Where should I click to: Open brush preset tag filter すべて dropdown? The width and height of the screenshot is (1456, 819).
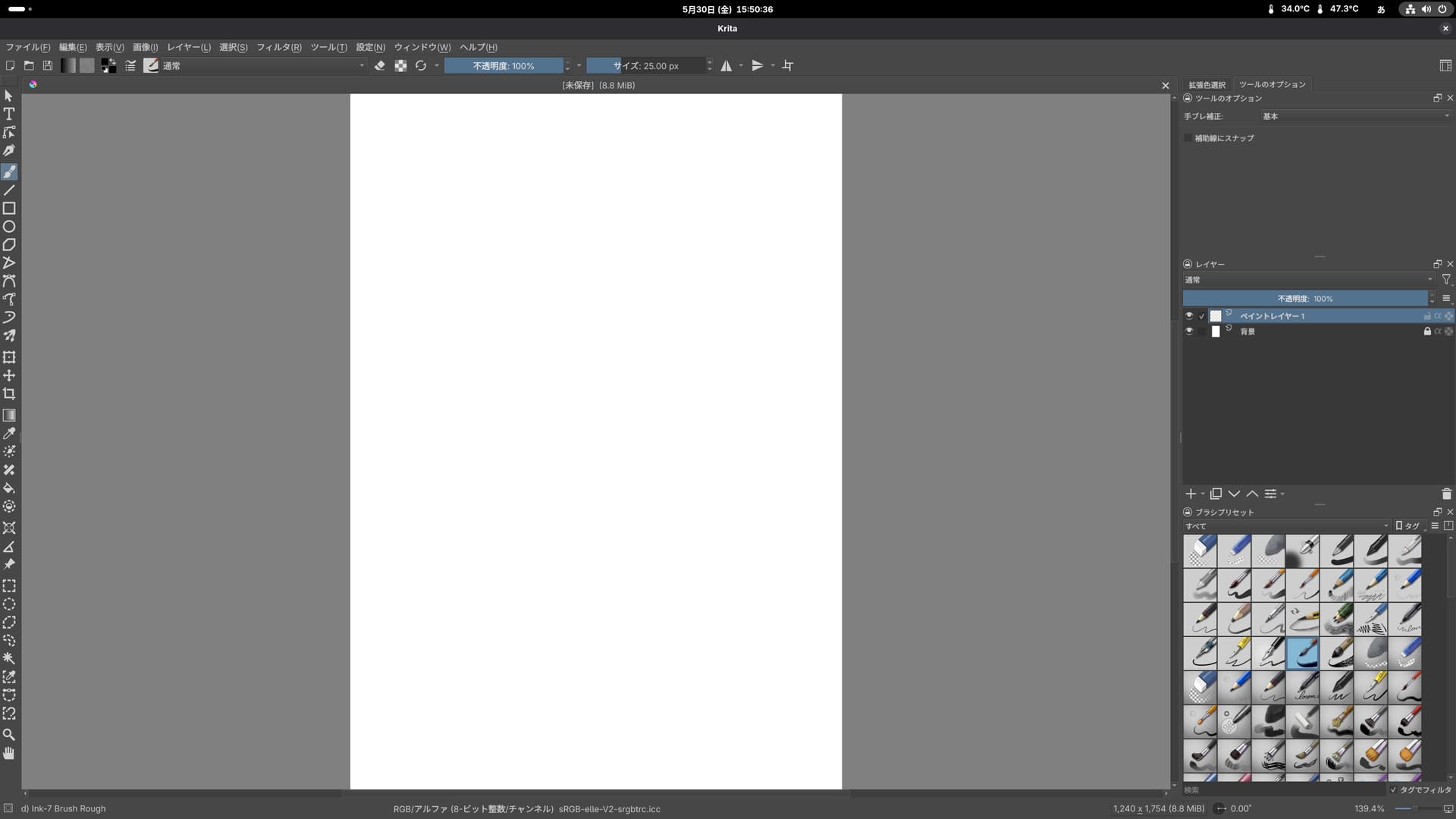point(1286,526)
